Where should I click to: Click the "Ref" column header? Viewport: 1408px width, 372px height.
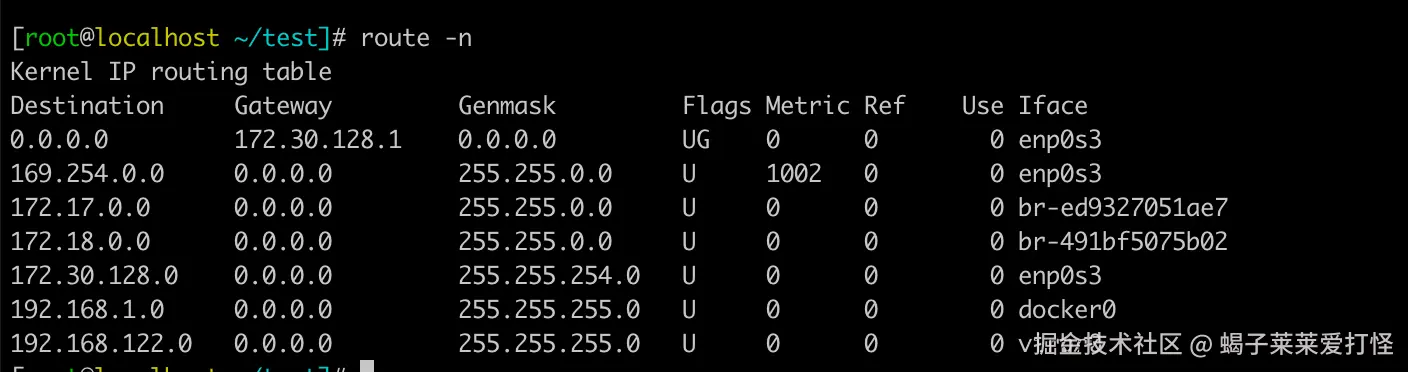(885, 105)
